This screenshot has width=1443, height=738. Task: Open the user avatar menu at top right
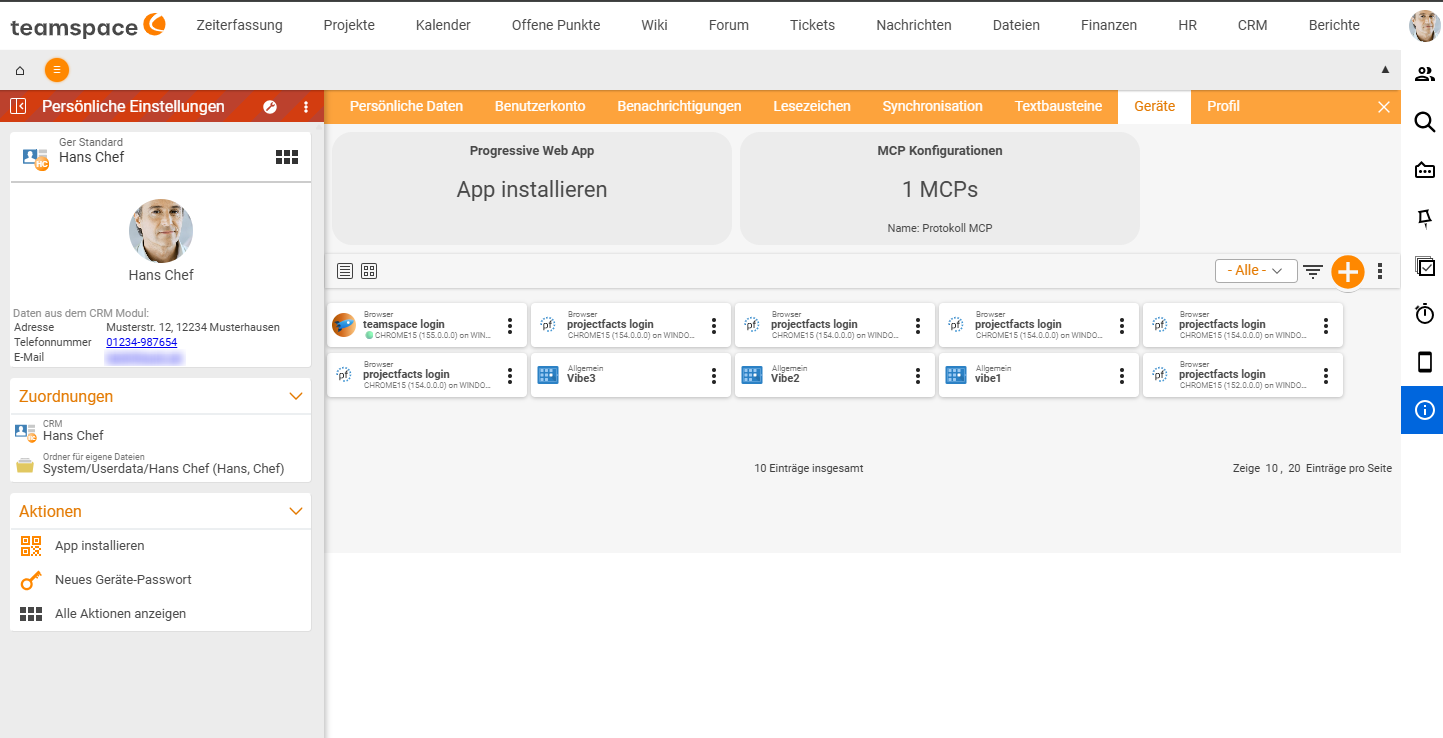point(1425,25)
